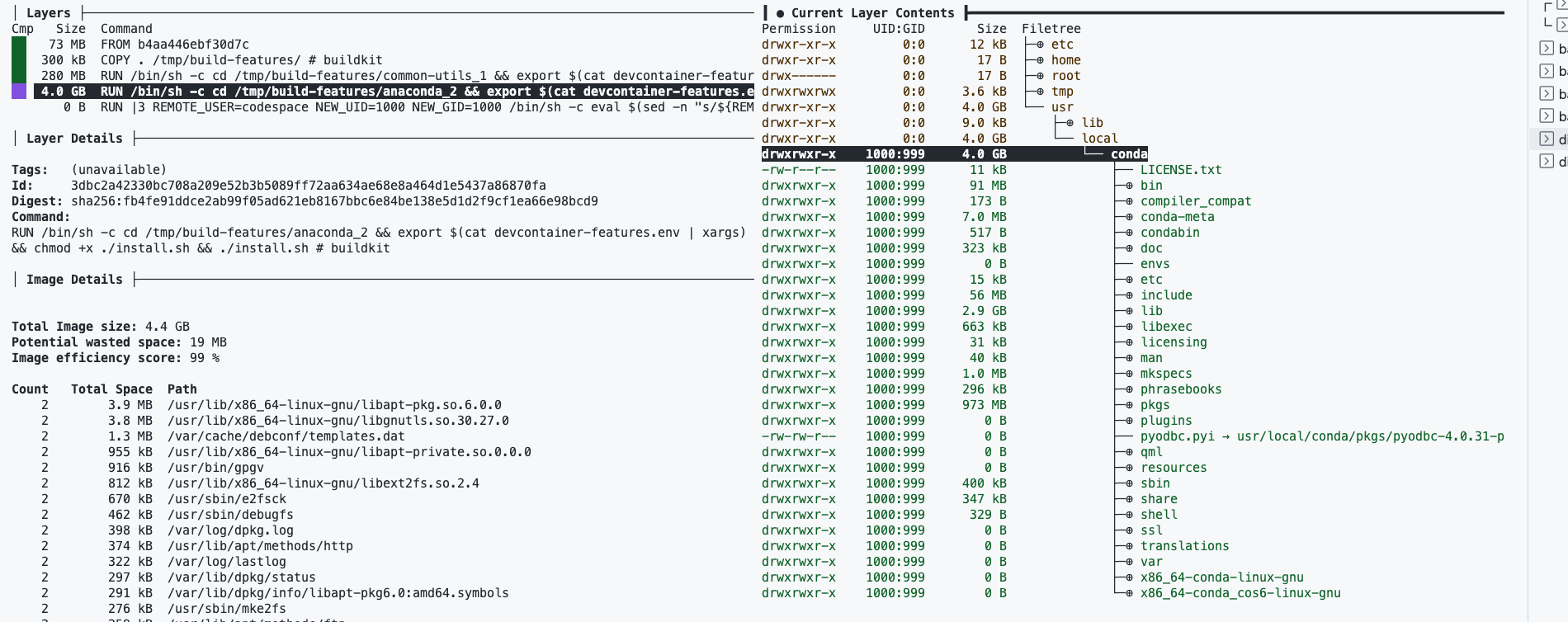1568x622 pixels.
Task: Click the plus icon next to libexec
Action: pyautogui.click(x=1129, y=327)
